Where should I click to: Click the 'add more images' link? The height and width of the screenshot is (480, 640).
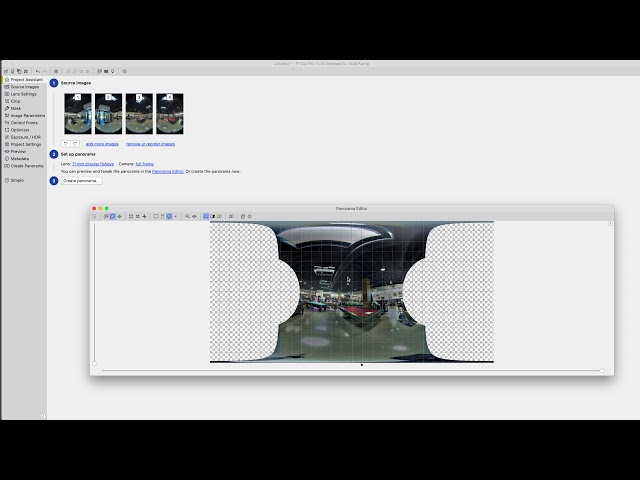(102, 144)
